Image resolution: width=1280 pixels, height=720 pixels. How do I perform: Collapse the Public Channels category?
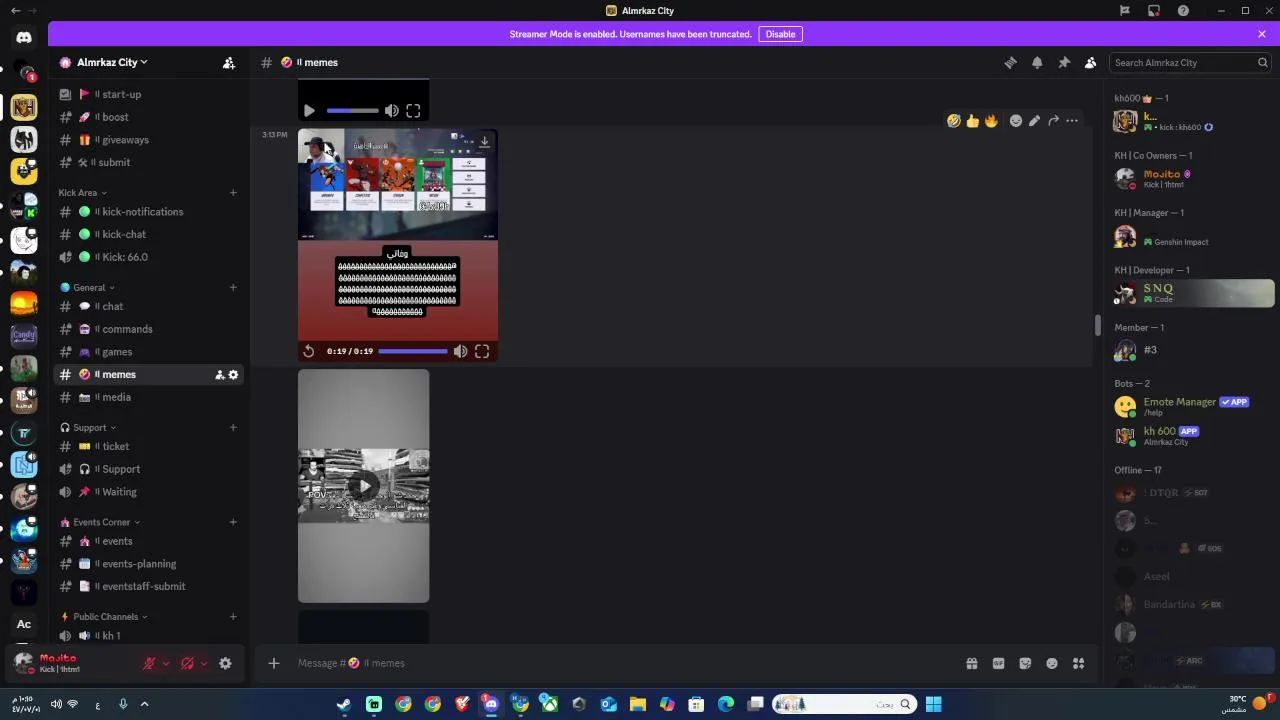(x=103, y=617)
